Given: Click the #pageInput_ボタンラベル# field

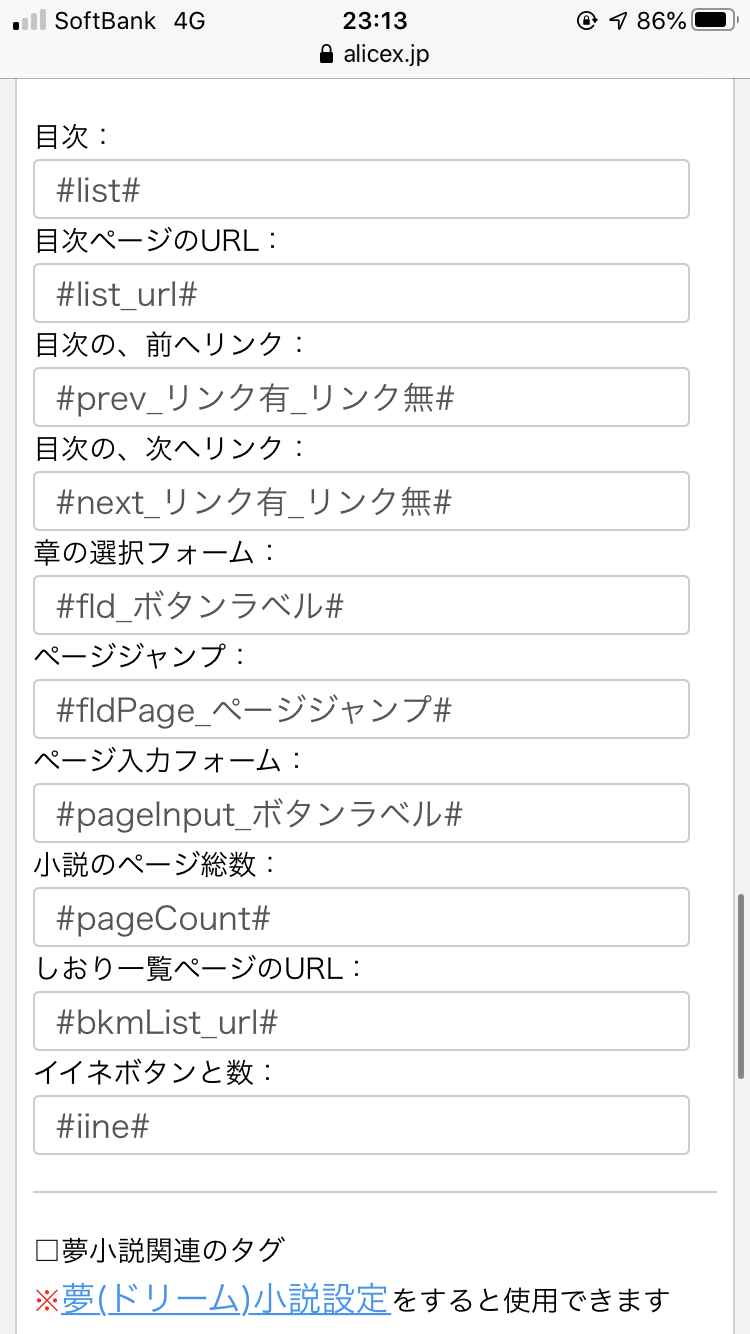Looking at the screenshot, I should pyautogui.click(x=361, y=813).
